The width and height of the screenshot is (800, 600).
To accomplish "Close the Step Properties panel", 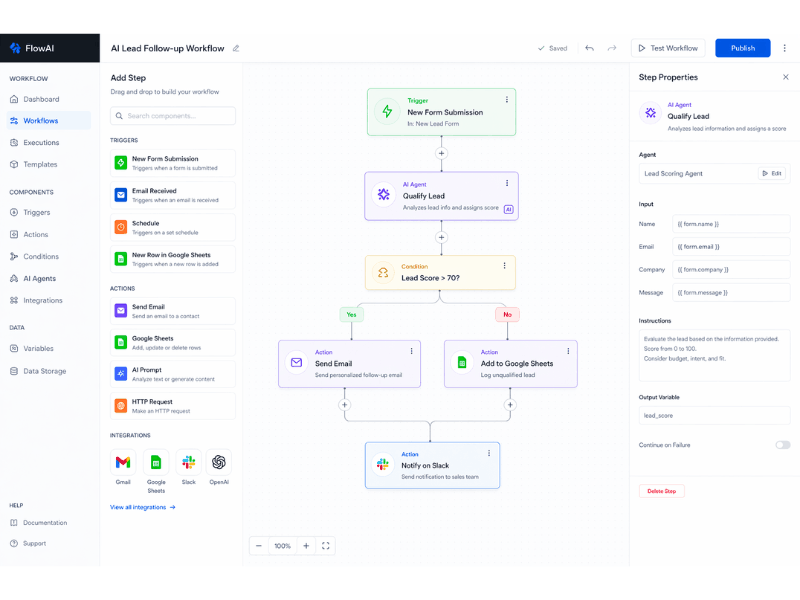I will (783, 77).
